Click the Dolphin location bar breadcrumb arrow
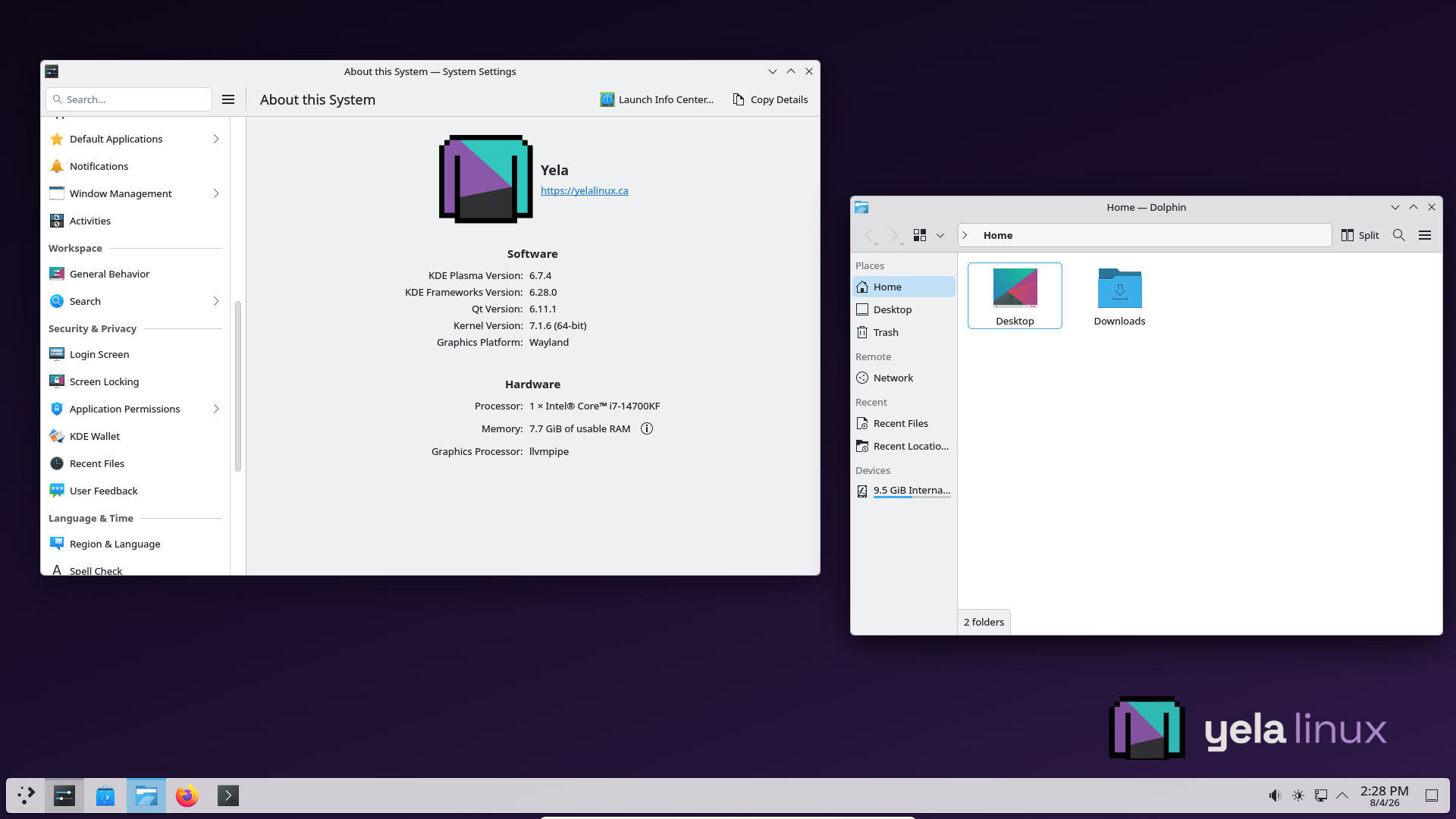 point(965,235)
